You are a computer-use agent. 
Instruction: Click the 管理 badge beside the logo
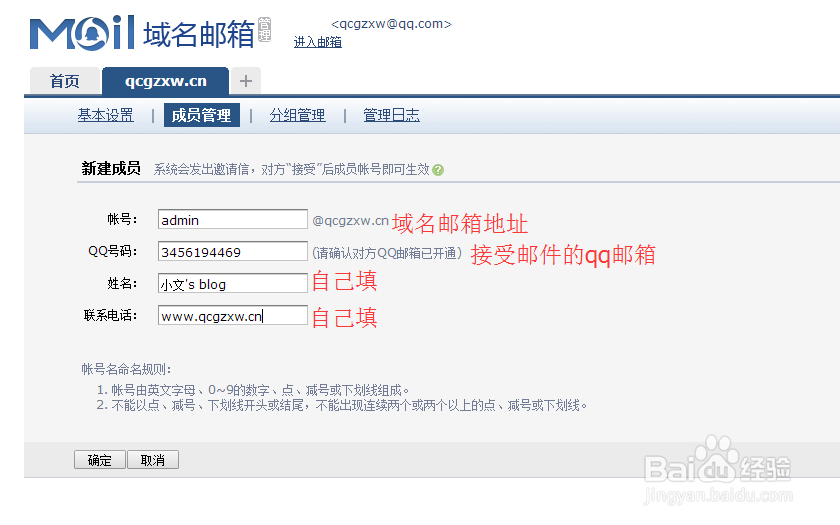click(x=265, y=29)
